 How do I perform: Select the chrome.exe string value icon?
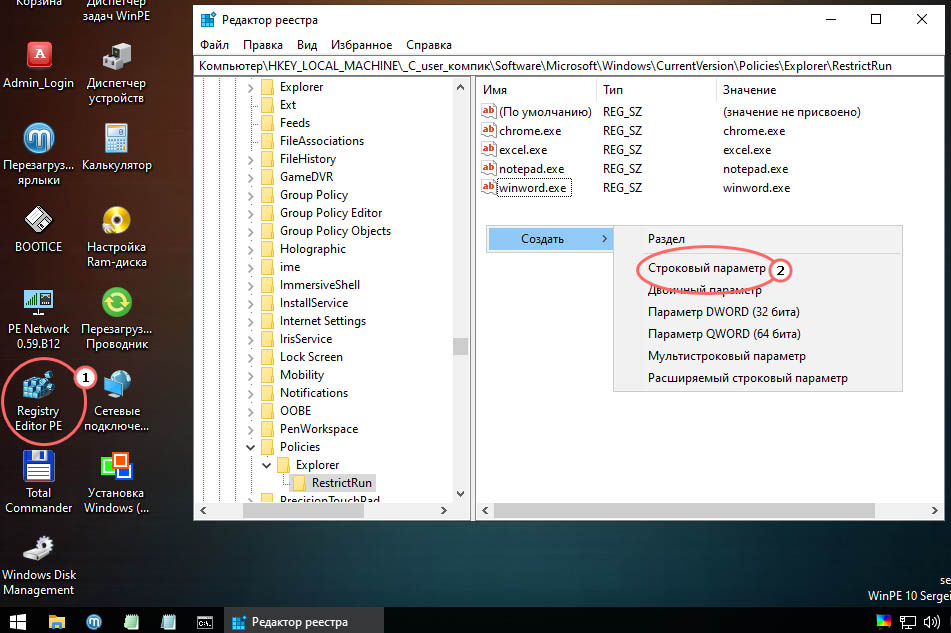488,130
